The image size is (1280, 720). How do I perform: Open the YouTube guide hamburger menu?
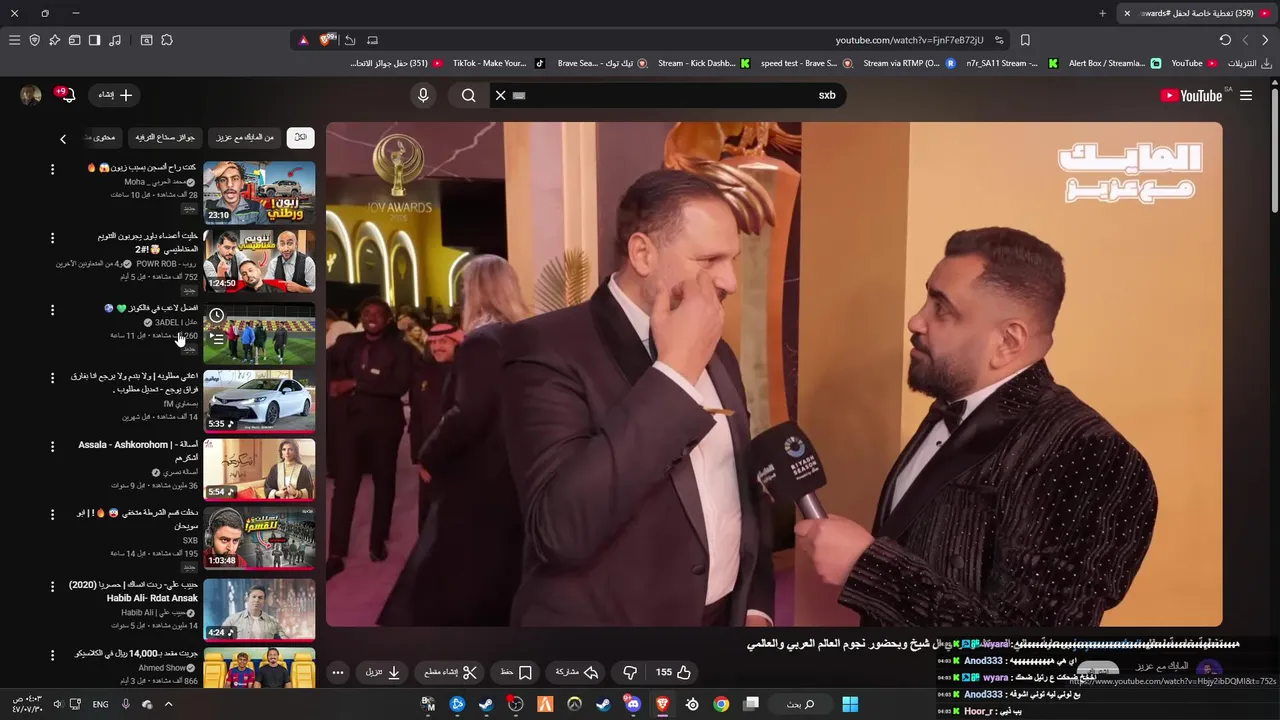(1246, 95)
